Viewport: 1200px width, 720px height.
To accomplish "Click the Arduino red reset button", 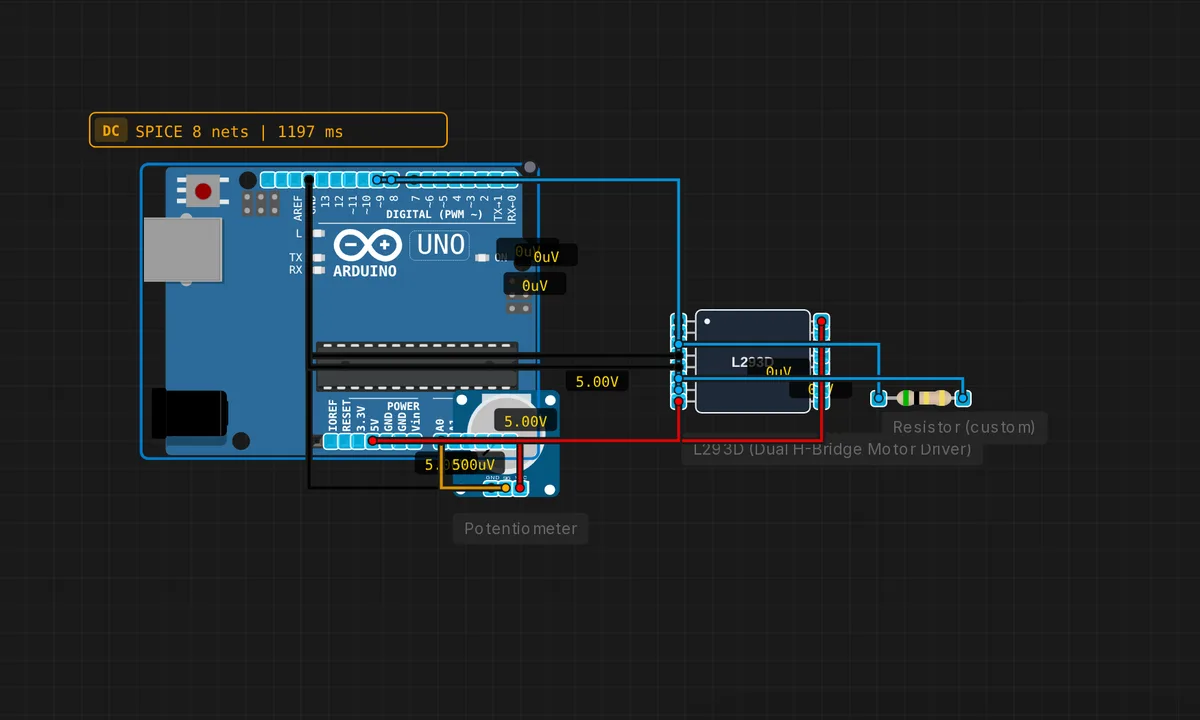I will pyautogui.click(x=204, y=191).
